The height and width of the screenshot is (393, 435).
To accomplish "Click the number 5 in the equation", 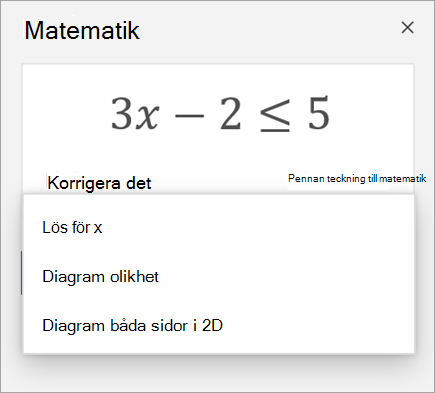I will coord(319,113).
